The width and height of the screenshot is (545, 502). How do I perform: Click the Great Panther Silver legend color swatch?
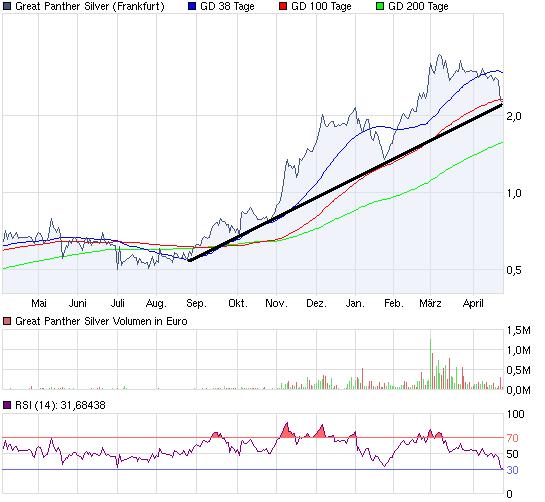click(x=7, y=6)
